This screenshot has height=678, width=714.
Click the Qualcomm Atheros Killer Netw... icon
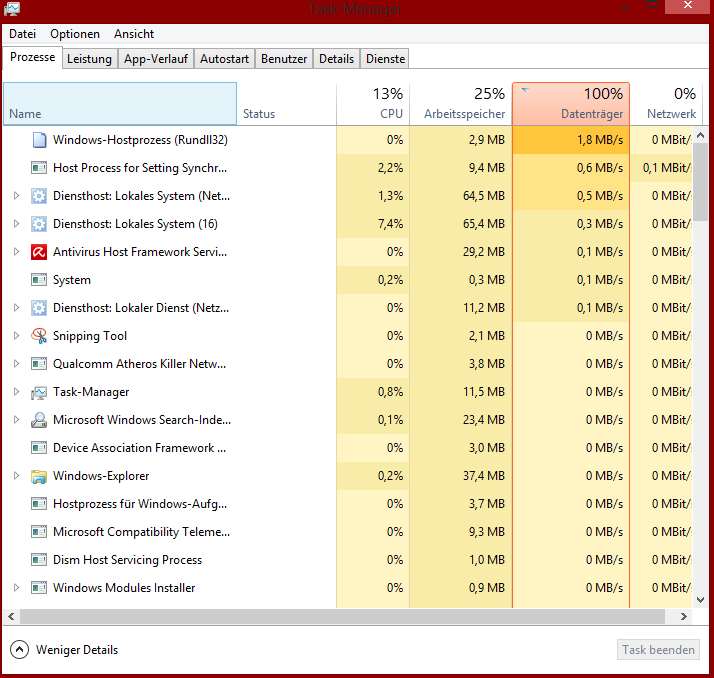coord(39,364)
